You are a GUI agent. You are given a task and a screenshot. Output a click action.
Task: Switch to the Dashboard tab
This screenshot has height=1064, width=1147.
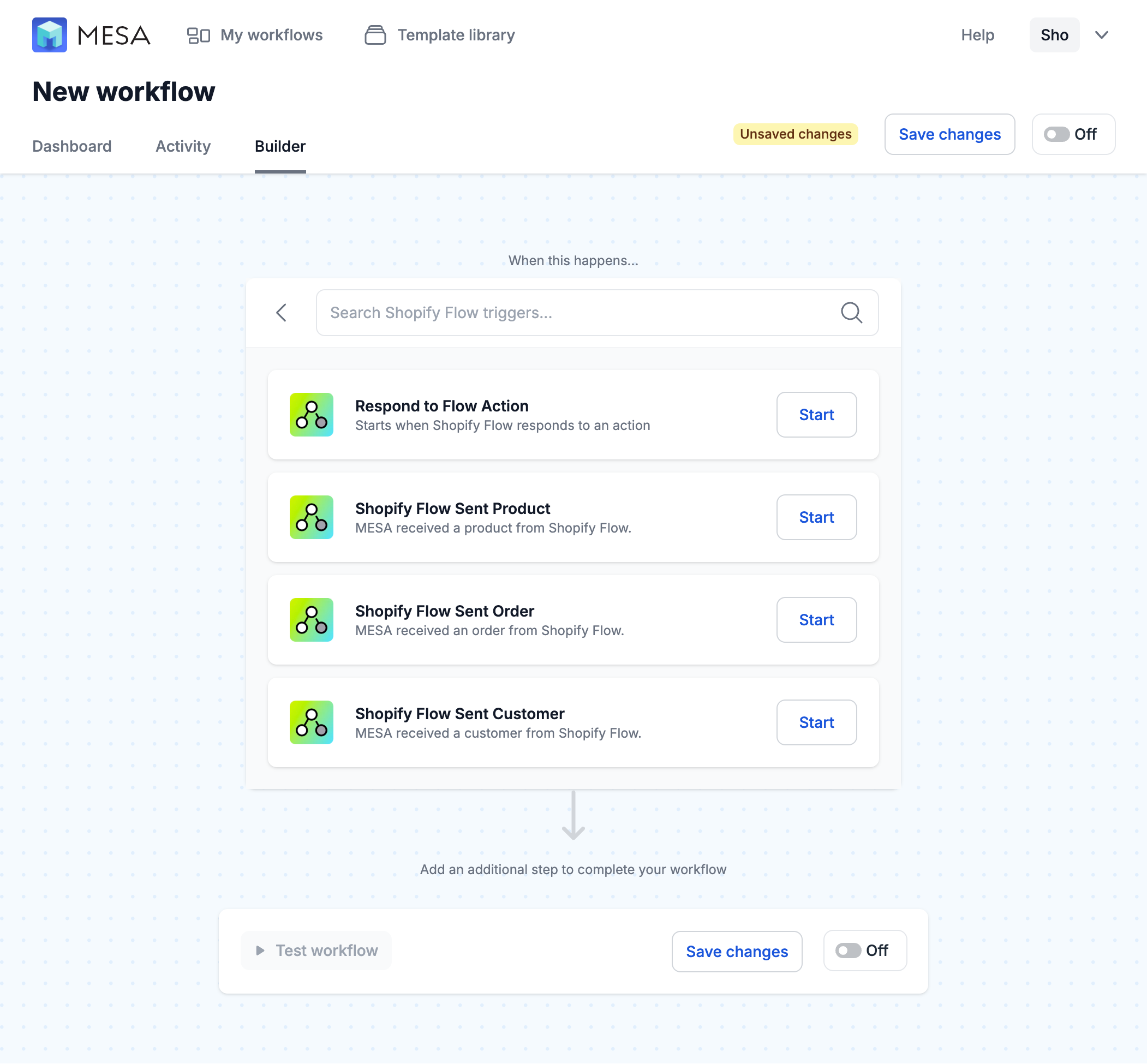72,146
